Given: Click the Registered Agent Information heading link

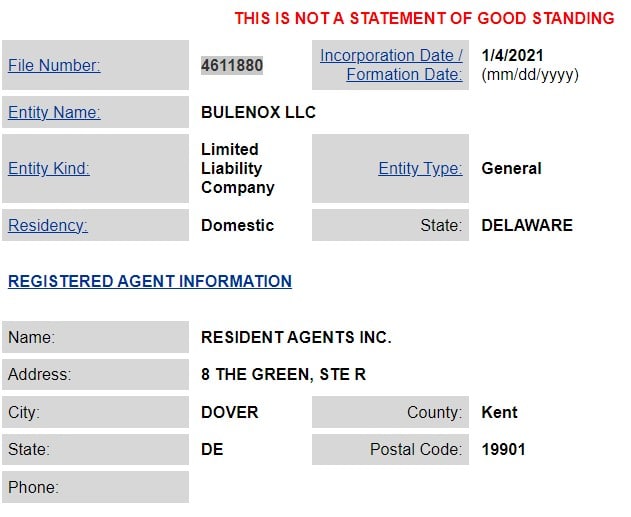Looking at the screenshot, I should pos(150,282).
